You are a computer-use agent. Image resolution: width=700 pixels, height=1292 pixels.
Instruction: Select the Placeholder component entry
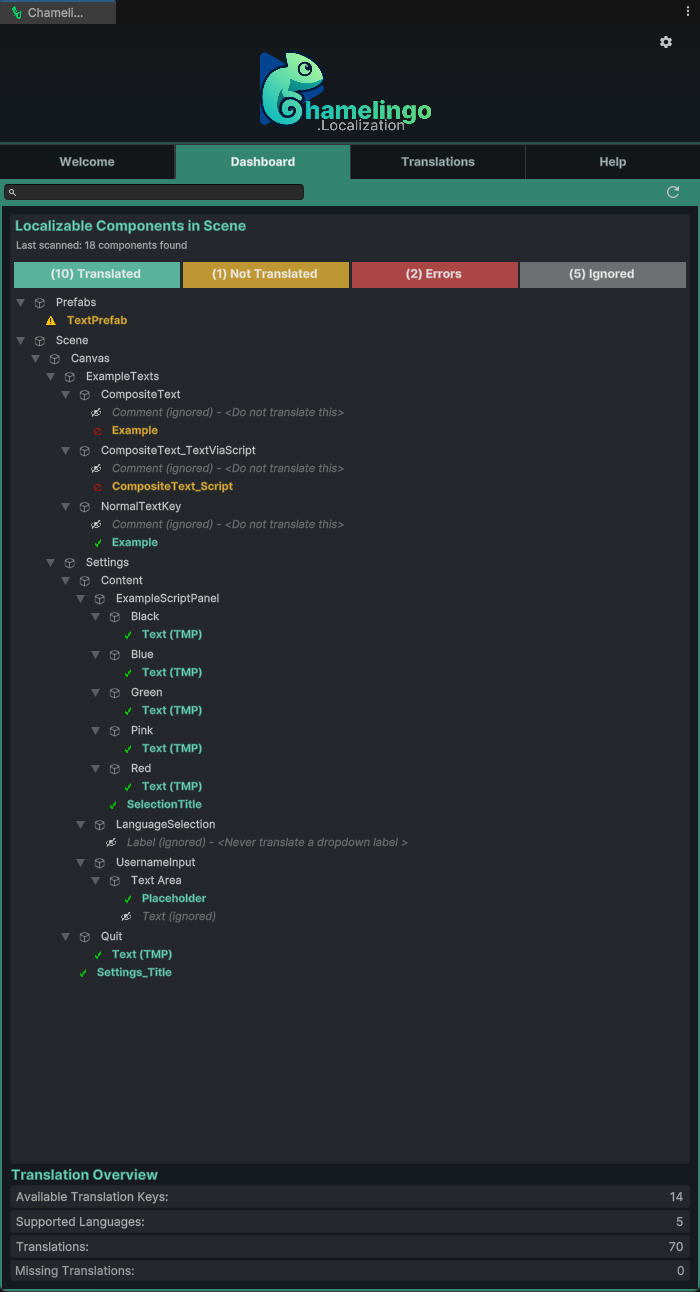click(173, 899)
